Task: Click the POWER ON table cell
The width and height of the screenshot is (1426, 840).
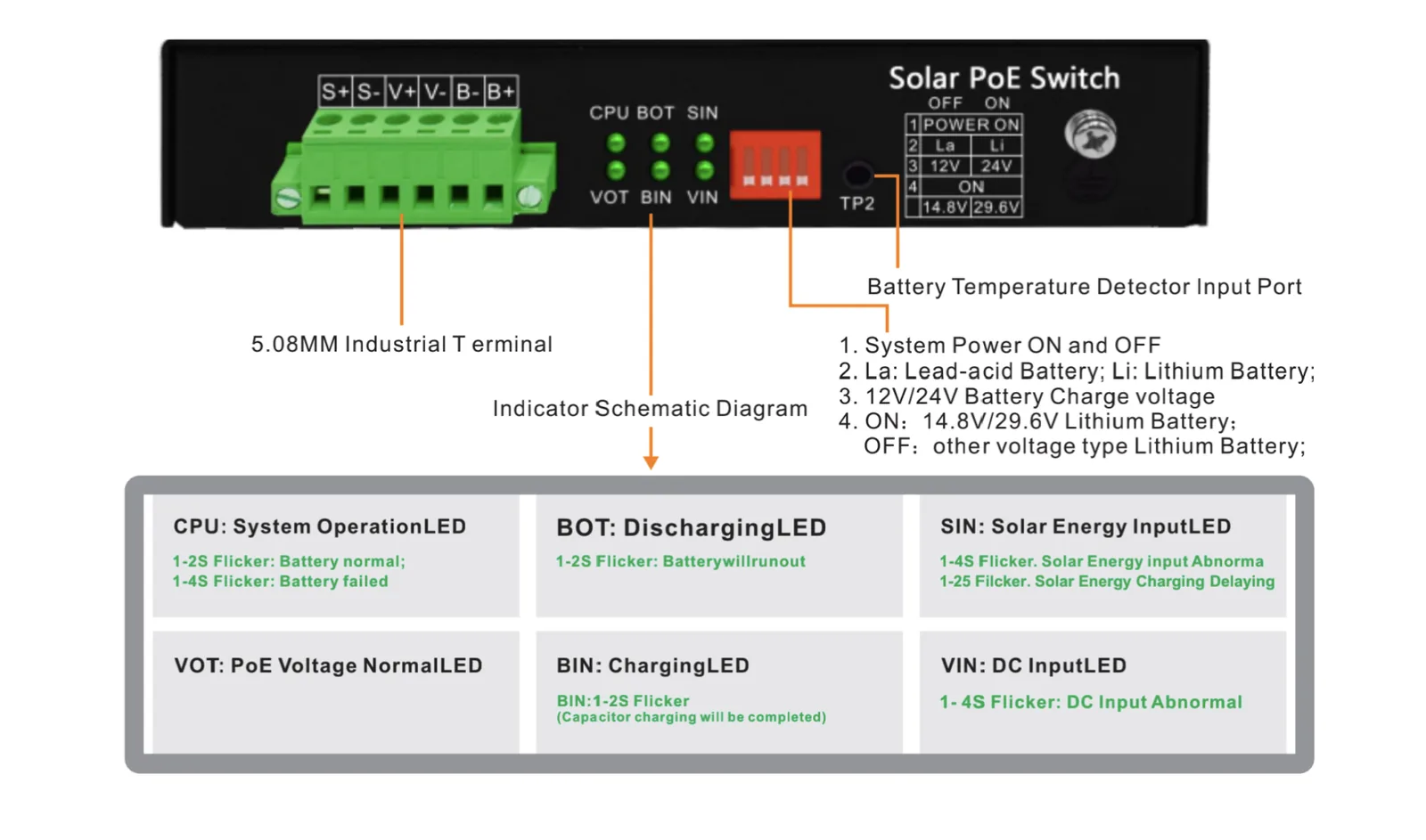Action: (x=971, y=125)
